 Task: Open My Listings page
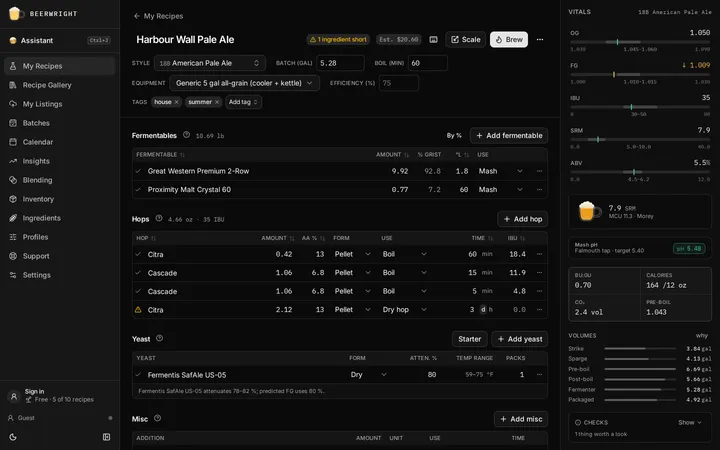click(x=60, y=104)
